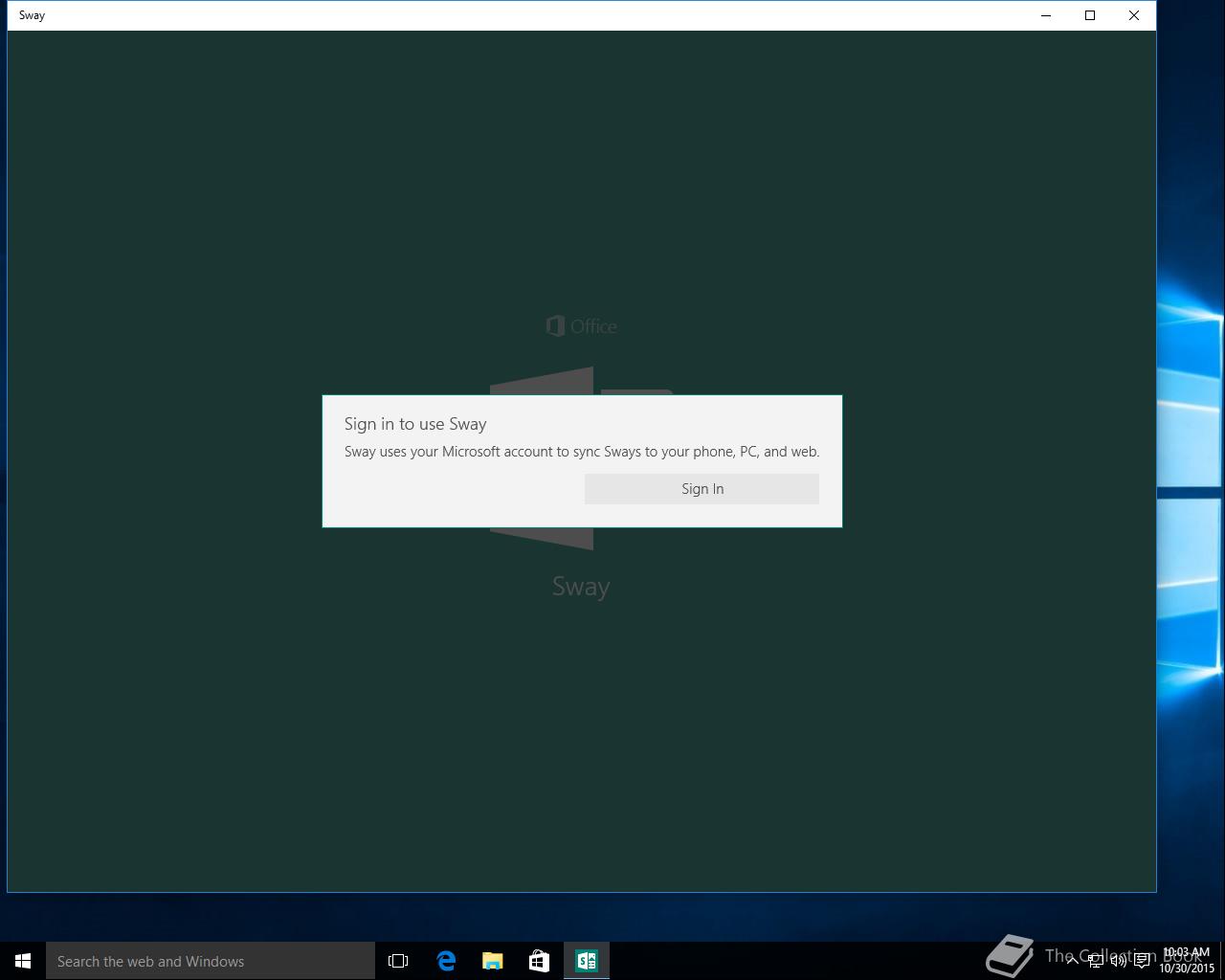This screenshot has width=1225, height=980.
Task: Select the Sway app taskbar icon
Action: (x=587, y=961)
